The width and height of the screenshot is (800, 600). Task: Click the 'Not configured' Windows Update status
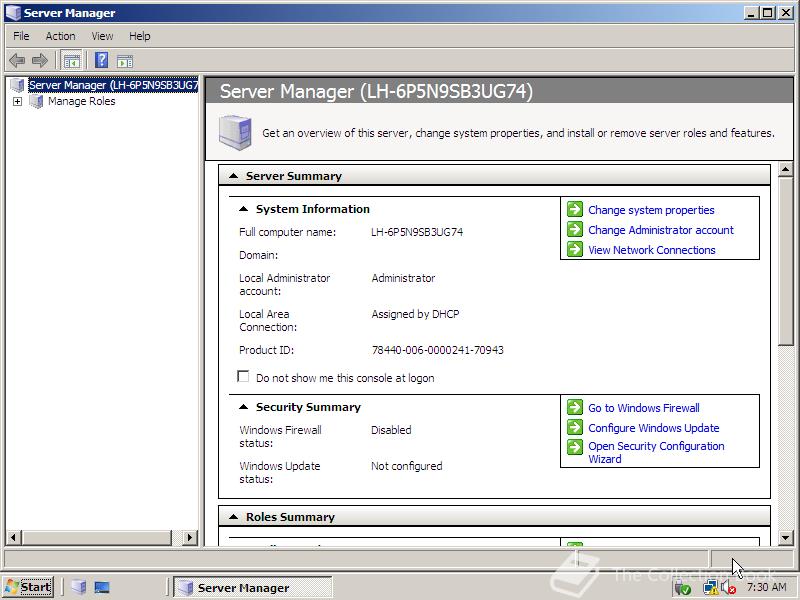coord(406,466)
